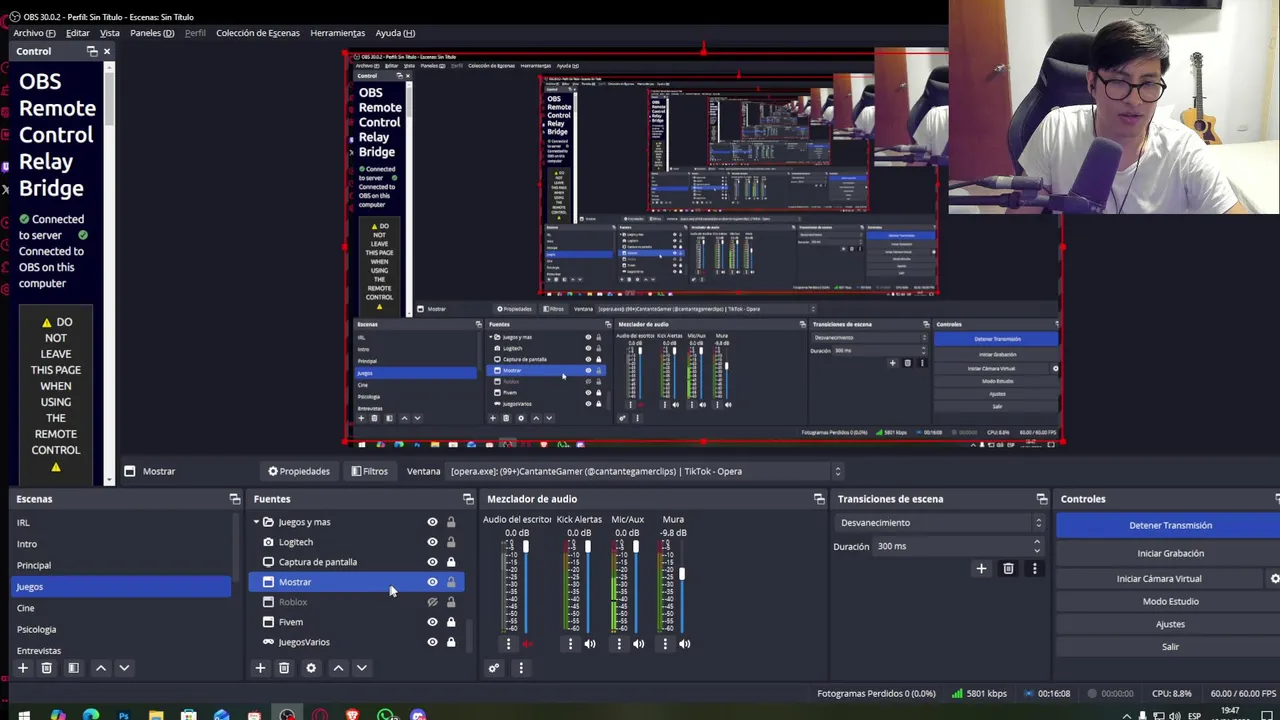Viewport: 1280px width, 720px height.
Task: Mute the Kick Alertas channel
Action: (590, 644)
